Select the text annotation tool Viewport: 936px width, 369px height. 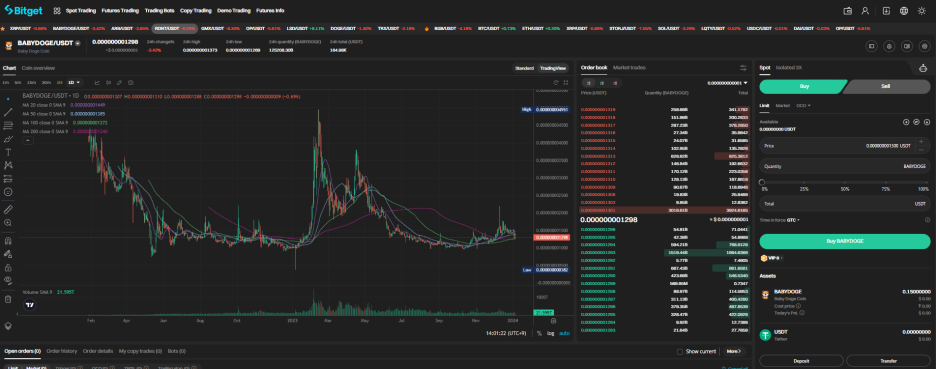click(x=8, y=152)
